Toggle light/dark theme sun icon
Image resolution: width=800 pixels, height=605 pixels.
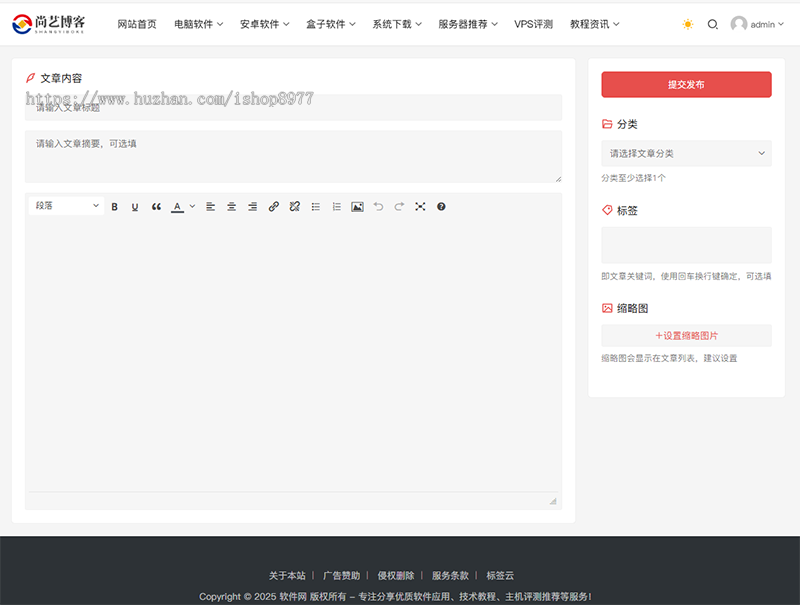click(x=688, y=24)
